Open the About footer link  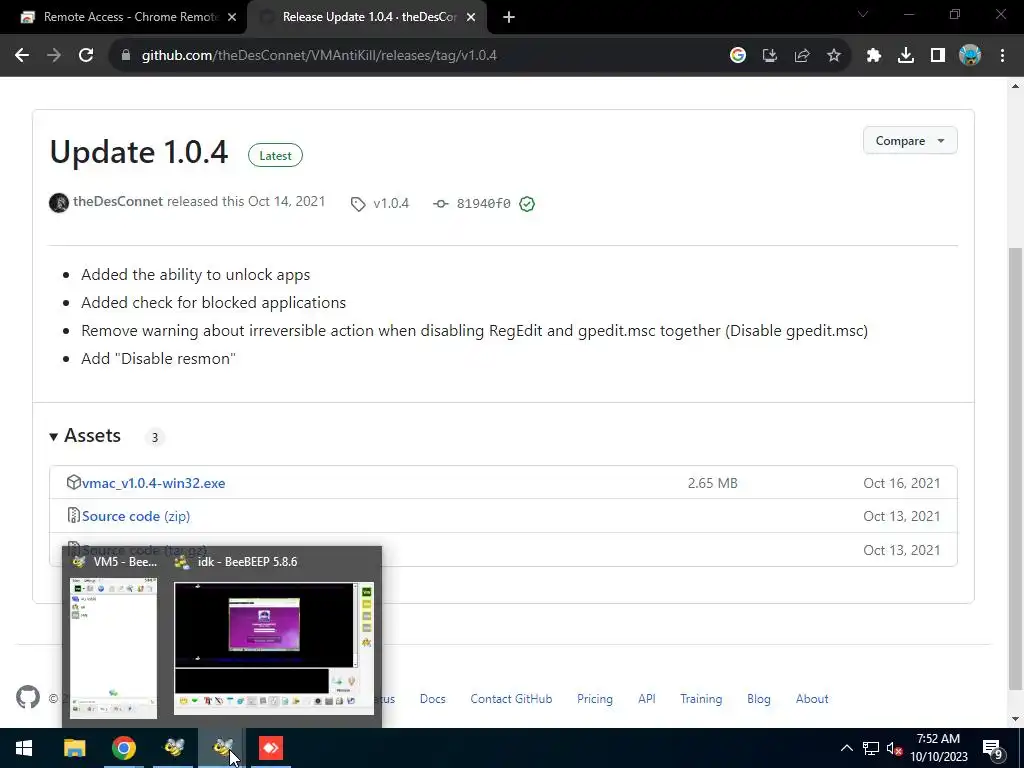(812, 699)
